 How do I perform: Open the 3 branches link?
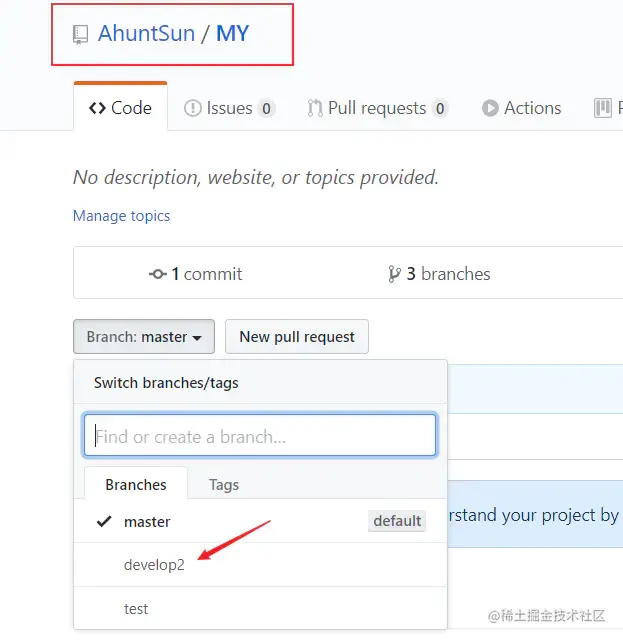tap(439, 274)
